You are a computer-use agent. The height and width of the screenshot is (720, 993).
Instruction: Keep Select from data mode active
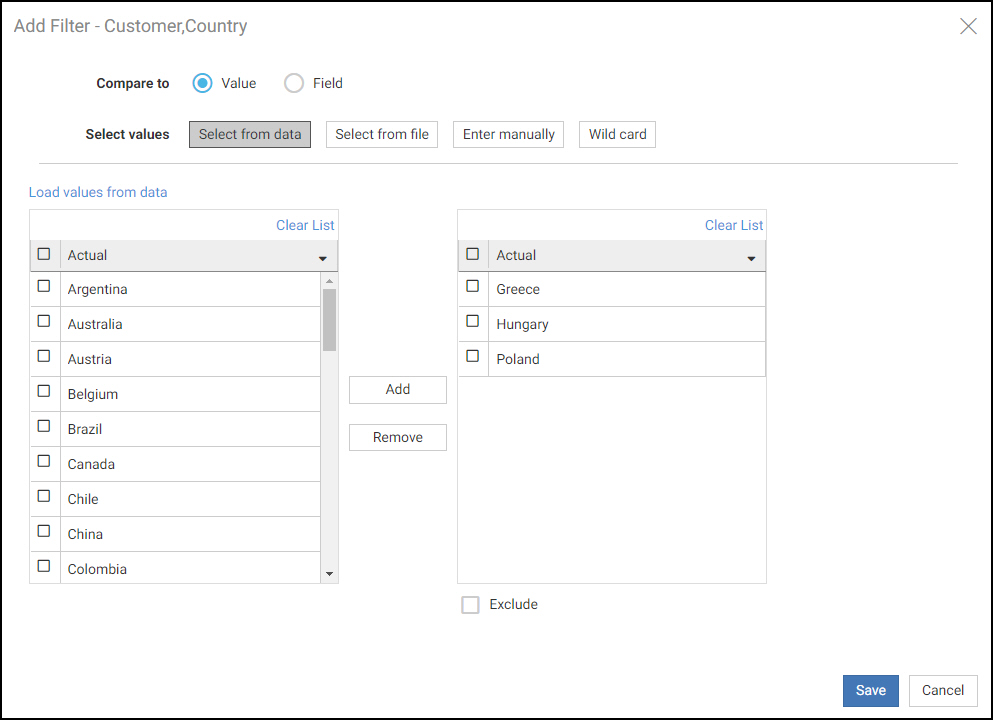click(249, 134)
